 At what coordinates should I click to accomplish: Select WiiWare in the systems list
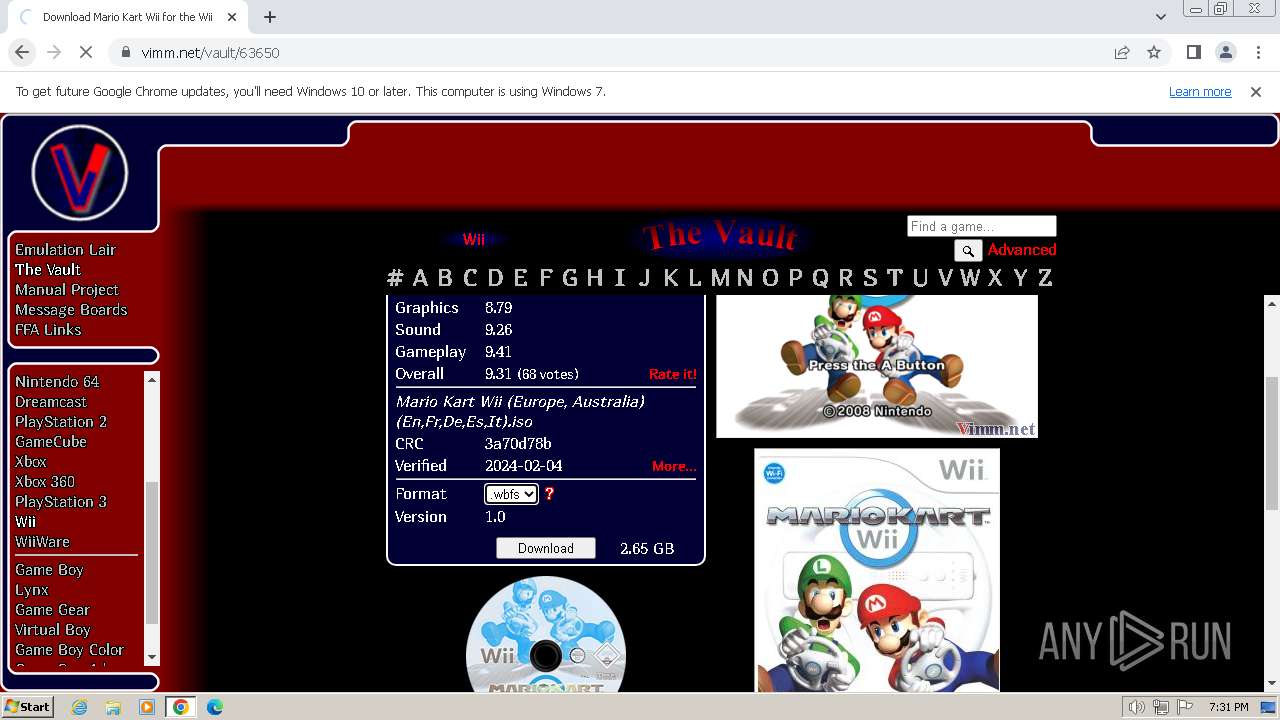[x=42, y=542]
